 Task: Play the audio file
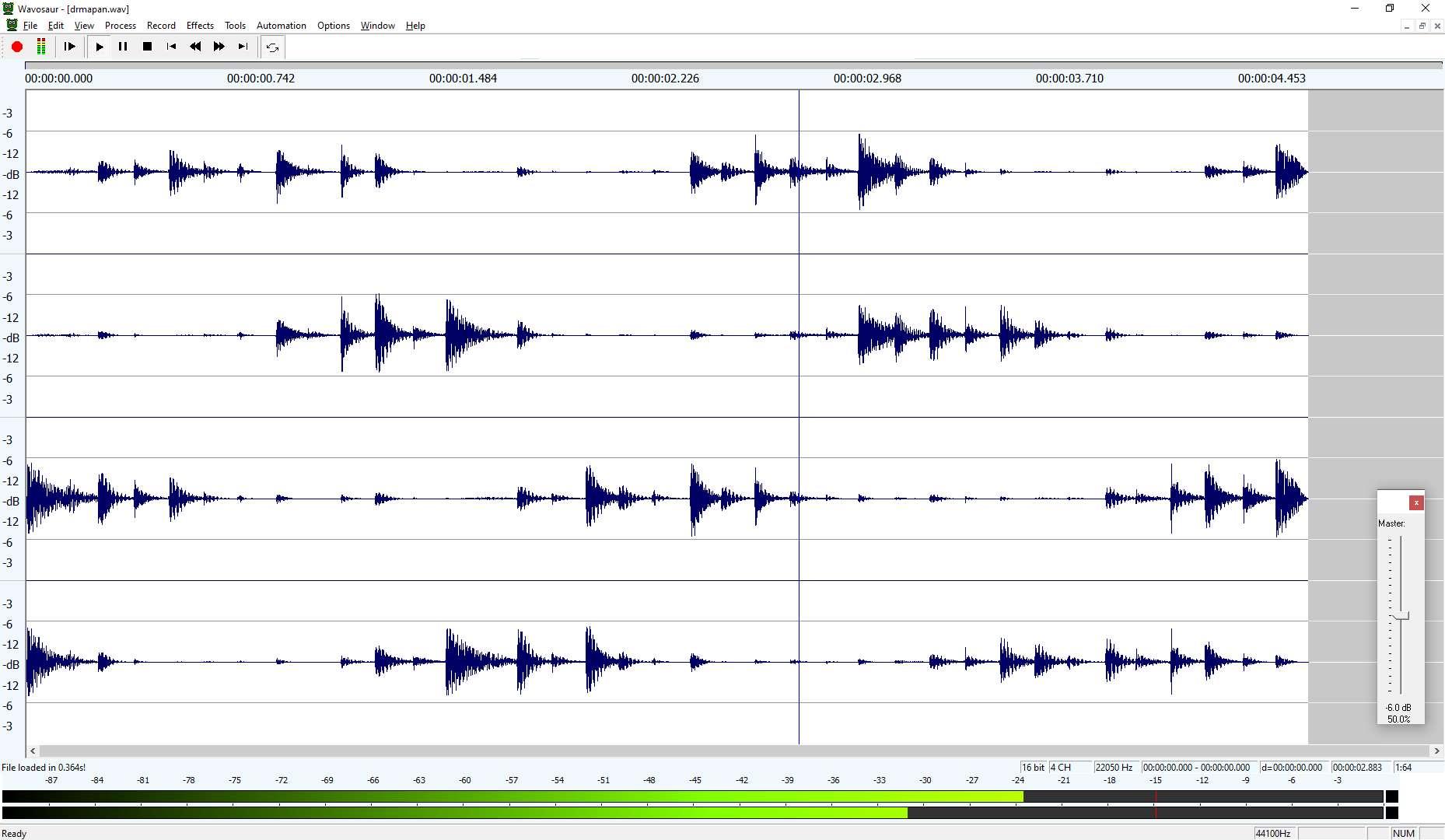100,47
